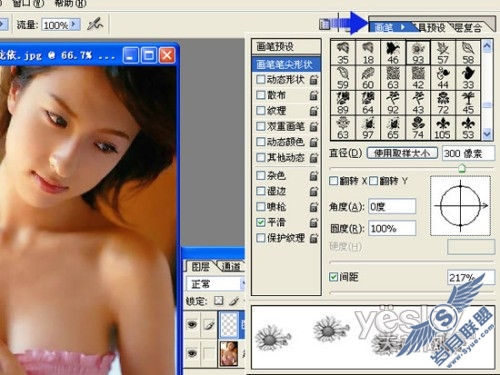Select brush preset 89
500x375 pixels.
pos(343,102)
